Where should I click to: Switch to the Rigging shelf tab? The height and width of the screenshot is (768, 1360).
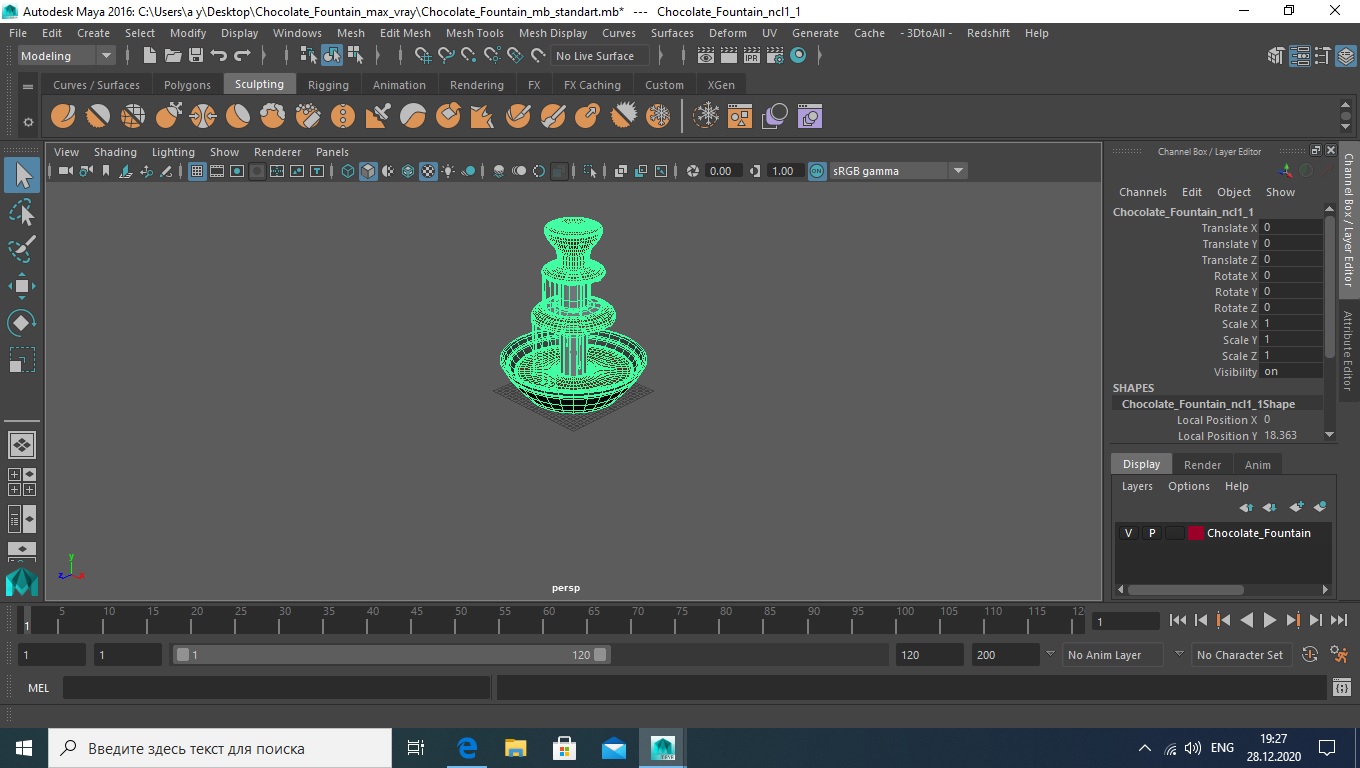click(x=328, y=85)
